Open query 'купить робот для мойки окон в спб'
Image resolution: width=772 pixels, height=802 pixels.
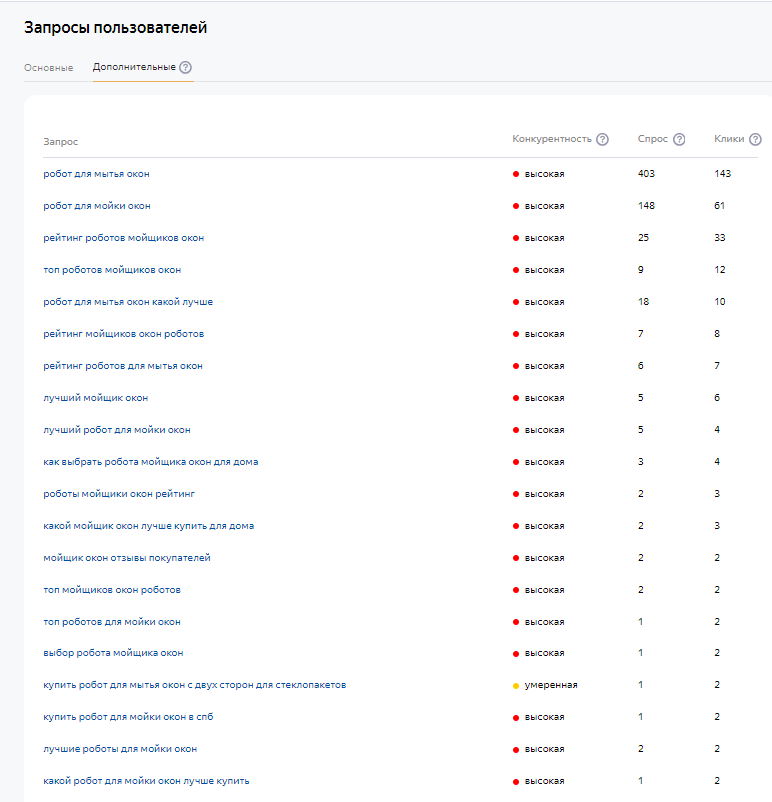coord(128,717)
